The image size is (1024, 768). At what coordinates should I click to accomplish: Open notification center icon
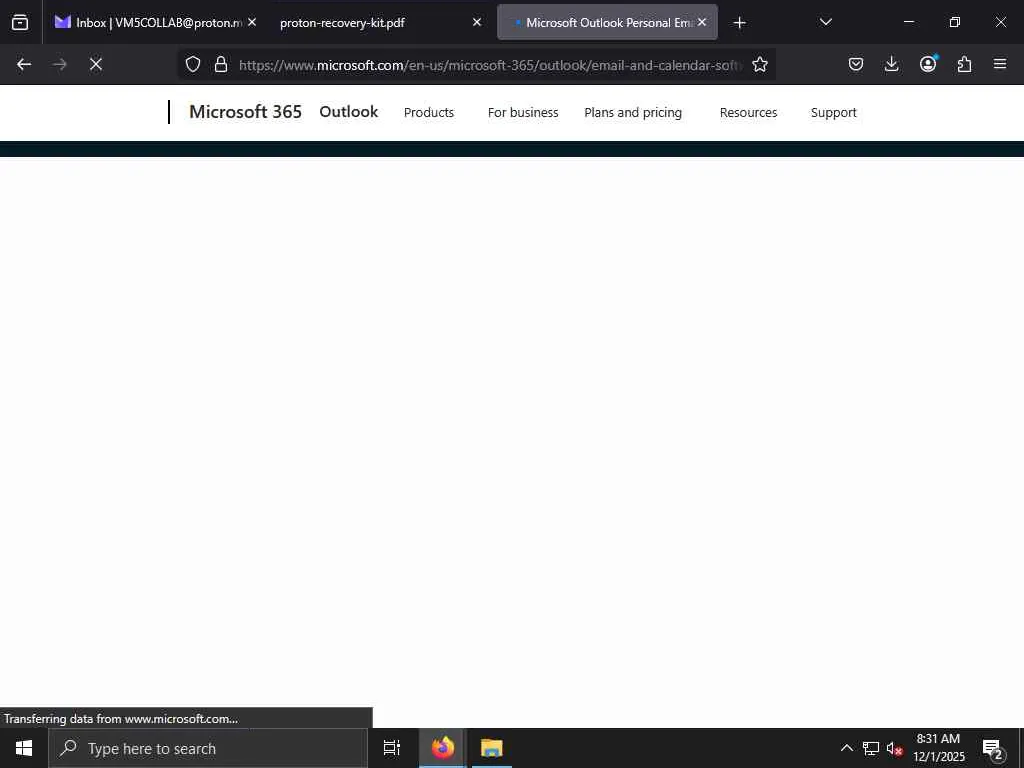(x=992, y=748)
